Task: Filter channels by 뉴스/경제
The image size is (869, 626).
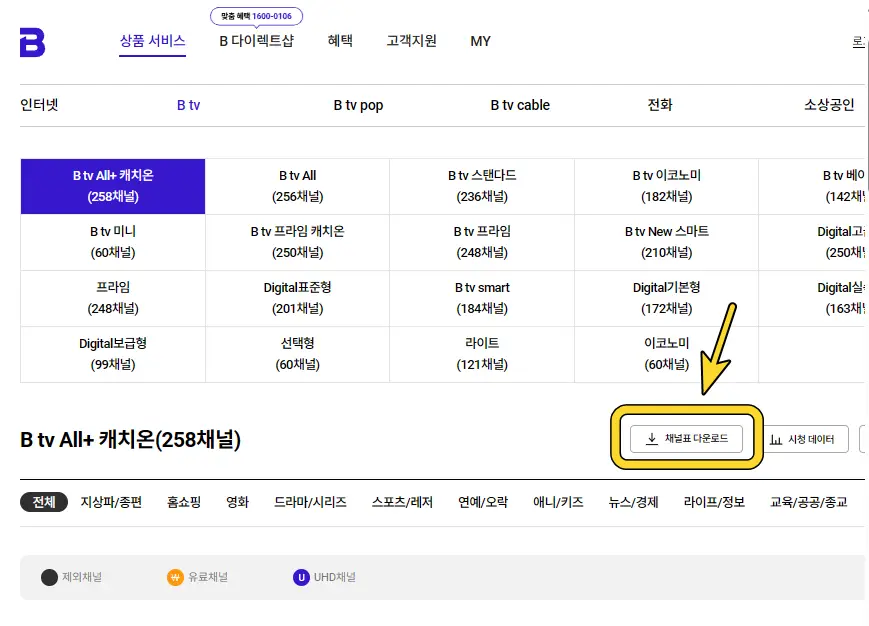Action: click(x=633, y=502)
